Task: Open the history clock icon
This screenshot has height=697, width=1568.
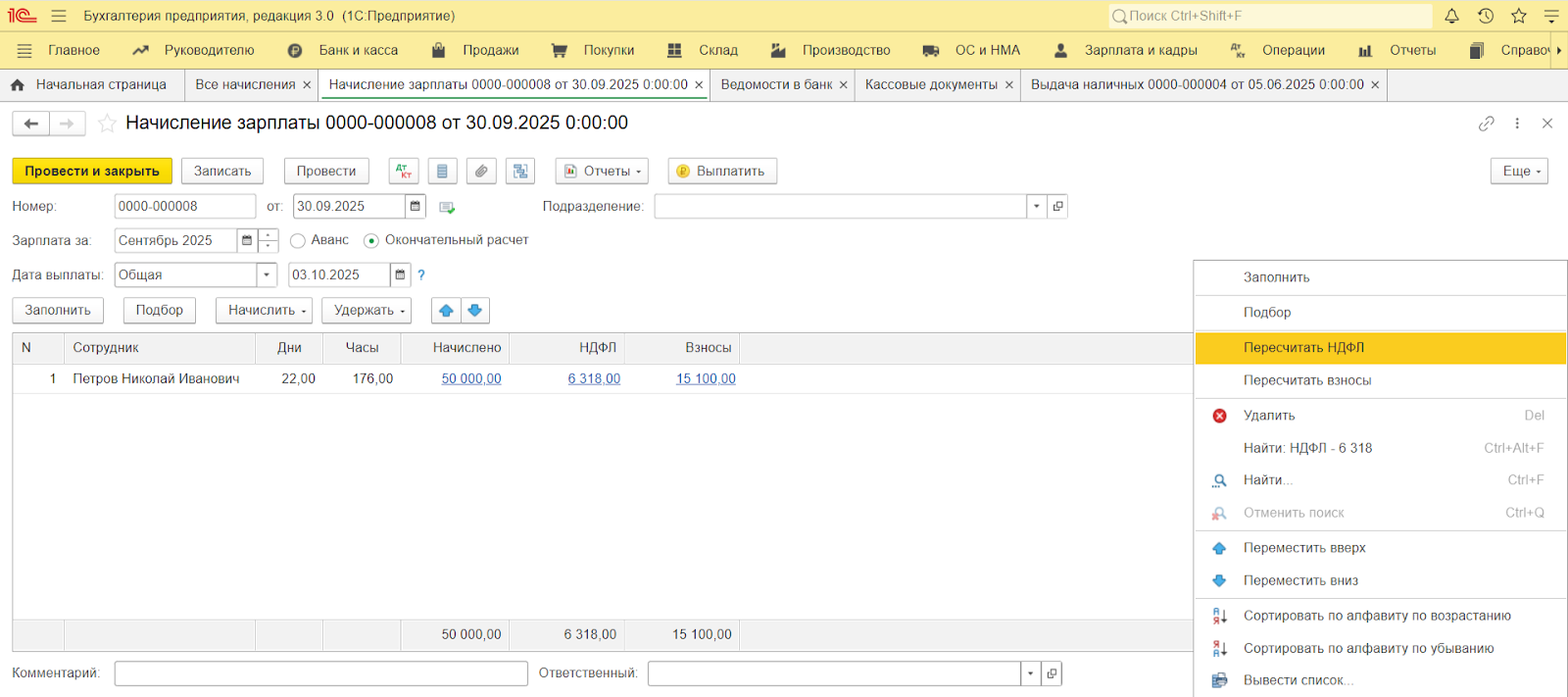Action: (x=1486, y=16)
